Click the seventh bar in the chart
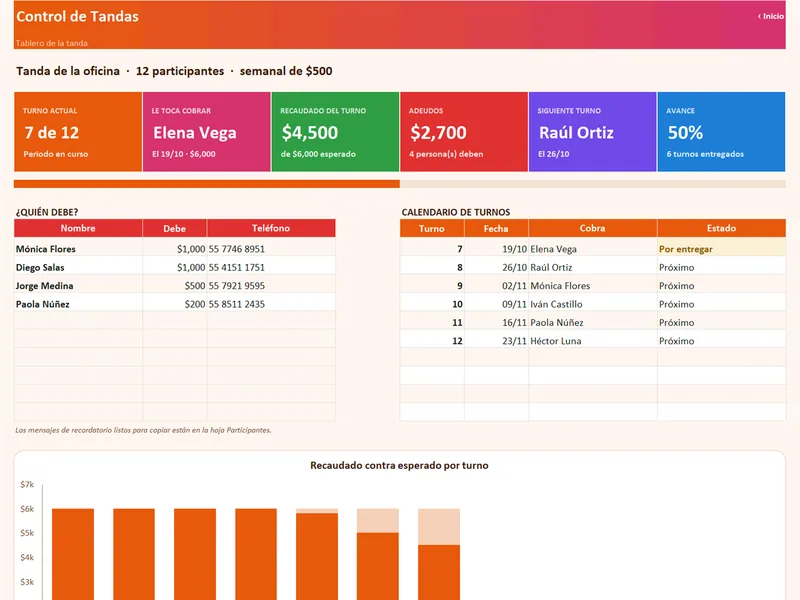 point(439,571)
